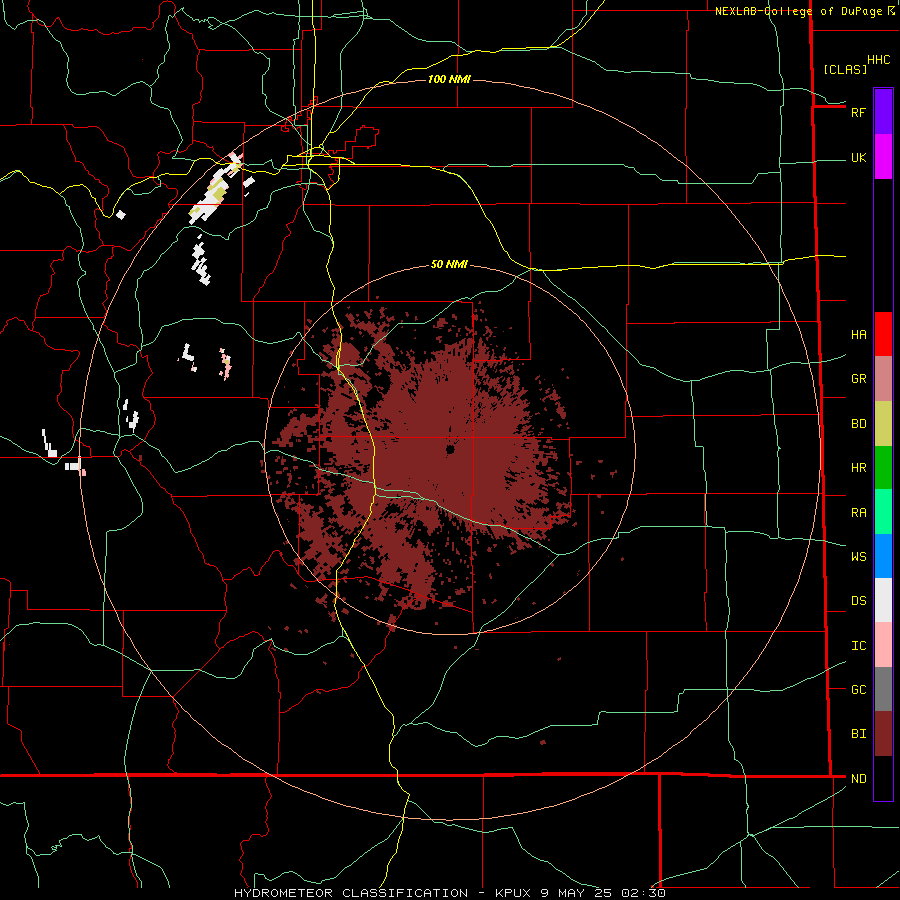Image resolution: width=900 pixels, height=900 pixels.
Task: Click the GR legend color swatch
Action: (883, 379)
